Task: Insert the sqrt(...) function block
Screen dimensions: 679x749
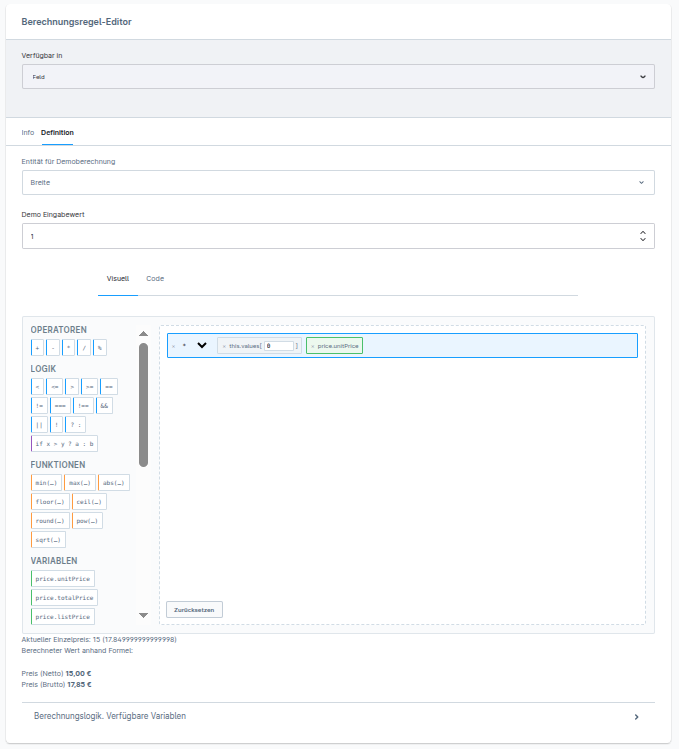Action: pyautogui.click(x=48, y=540)
